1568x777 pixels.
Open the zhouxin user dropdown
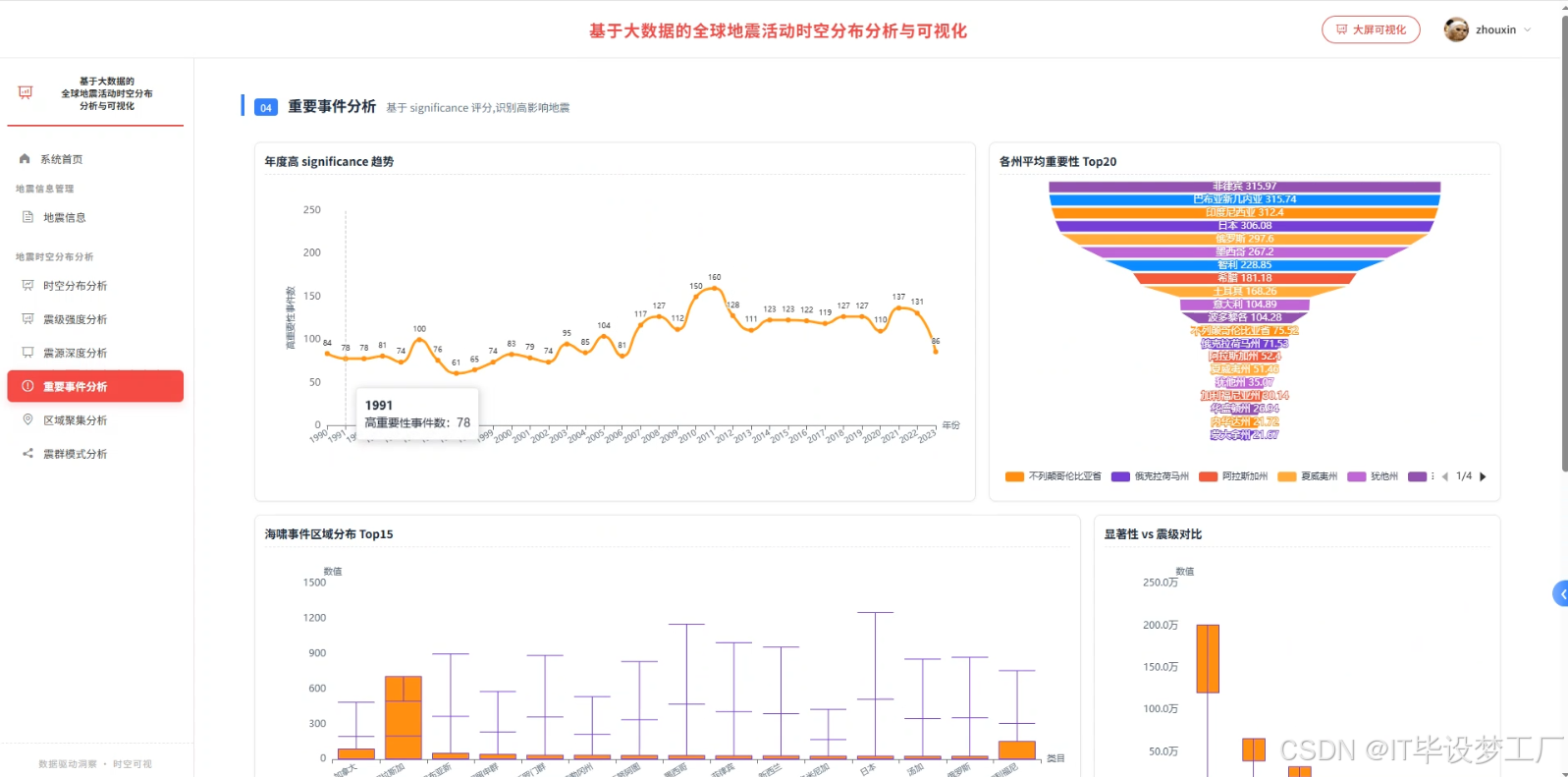click(1487, 29)
